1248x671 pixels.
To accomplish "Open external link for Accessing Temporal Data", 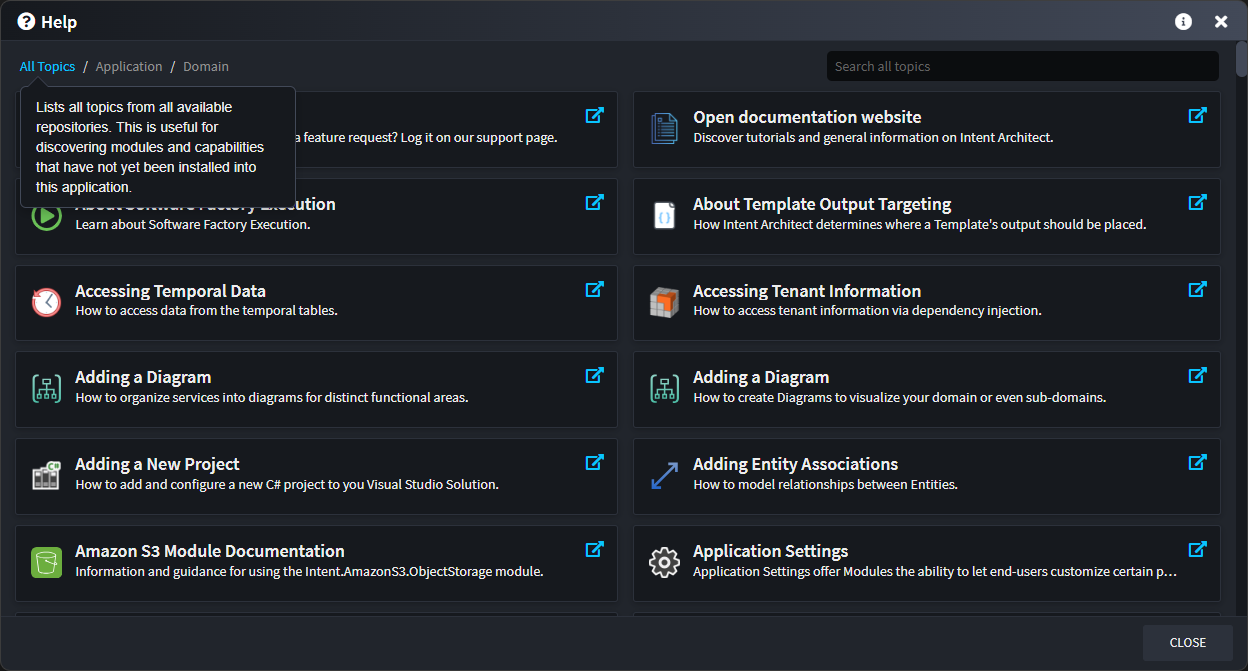I will coord(594,290).
